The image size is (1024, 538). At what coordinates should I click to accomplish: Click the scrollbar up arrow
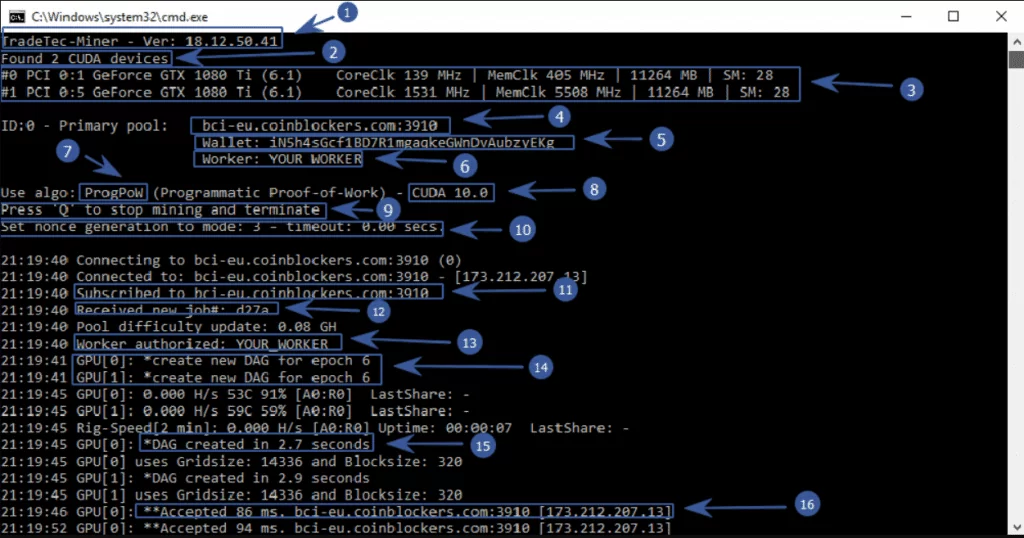[1016, 41]
